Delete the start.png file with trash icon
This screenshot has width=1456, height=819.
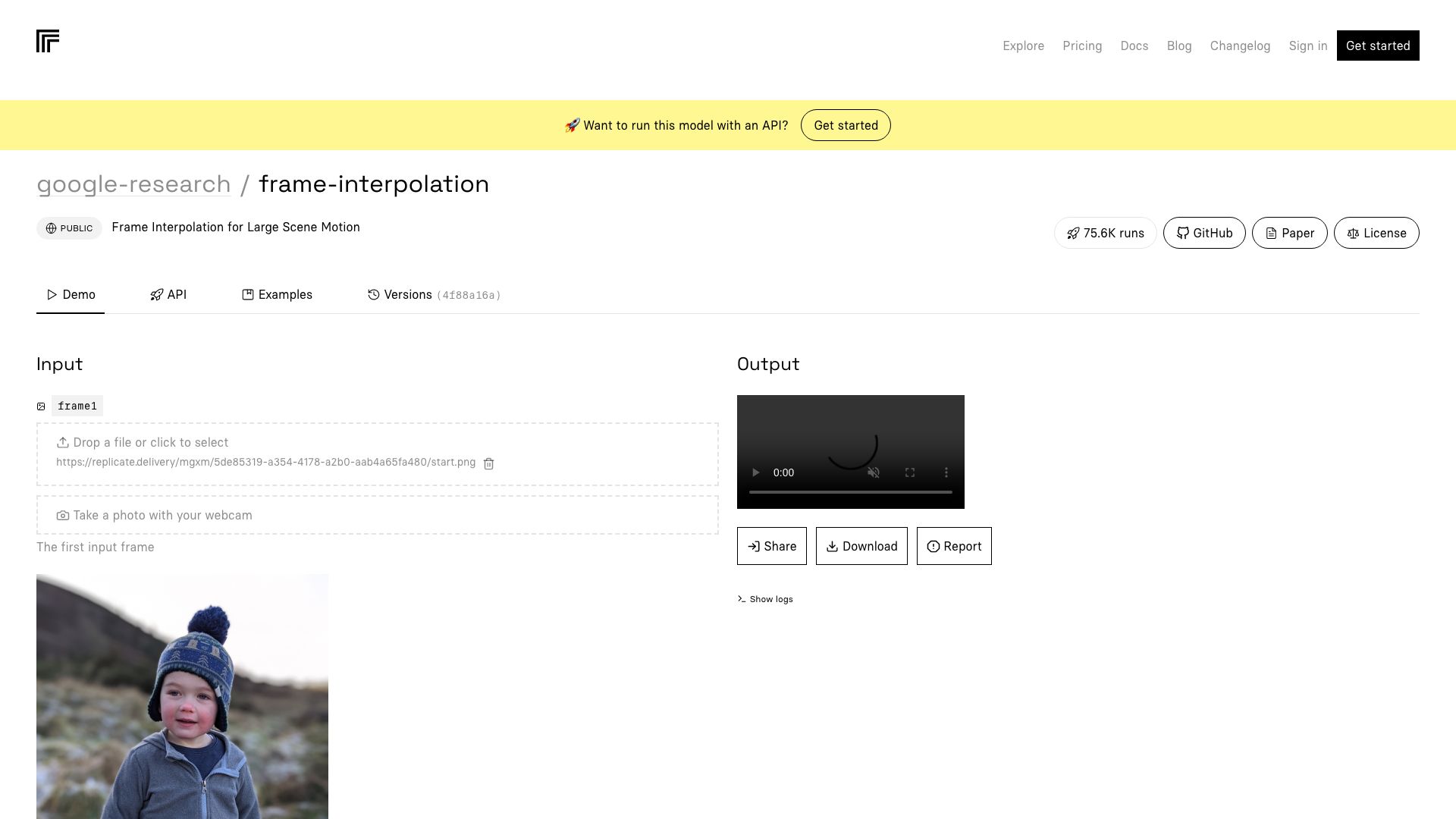(488, 463)
